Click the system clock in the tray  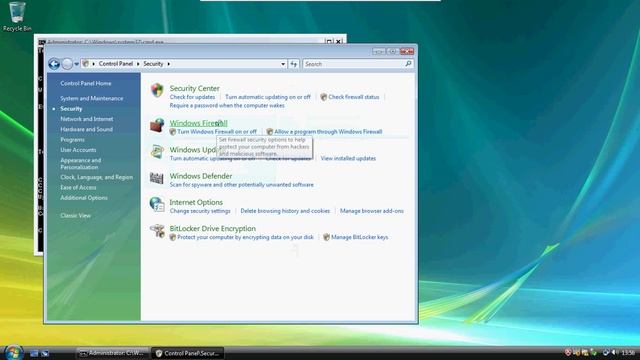pyautogui.click(x=628, y=353)
